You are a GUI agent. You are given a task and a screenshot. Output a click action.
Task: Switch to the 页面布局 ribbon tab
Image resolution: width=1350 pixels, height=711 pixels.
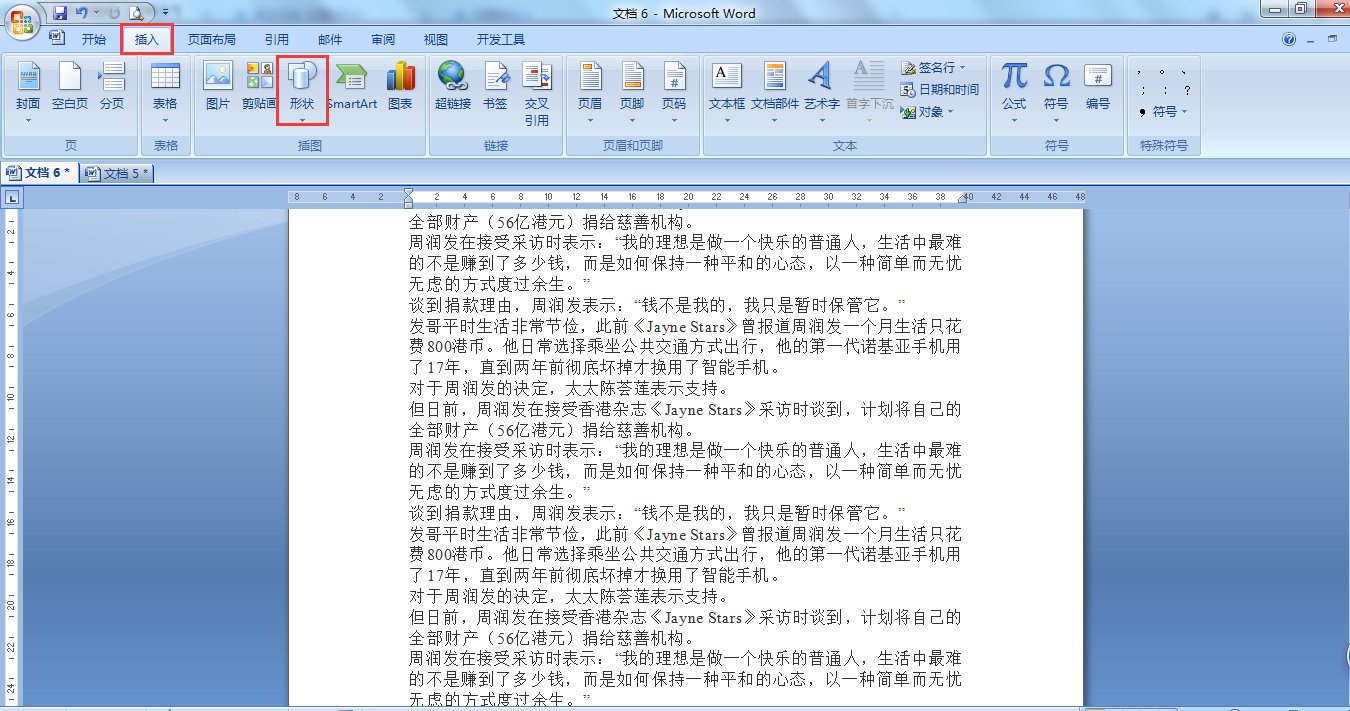pyautogui.click(x=212, y=39)
